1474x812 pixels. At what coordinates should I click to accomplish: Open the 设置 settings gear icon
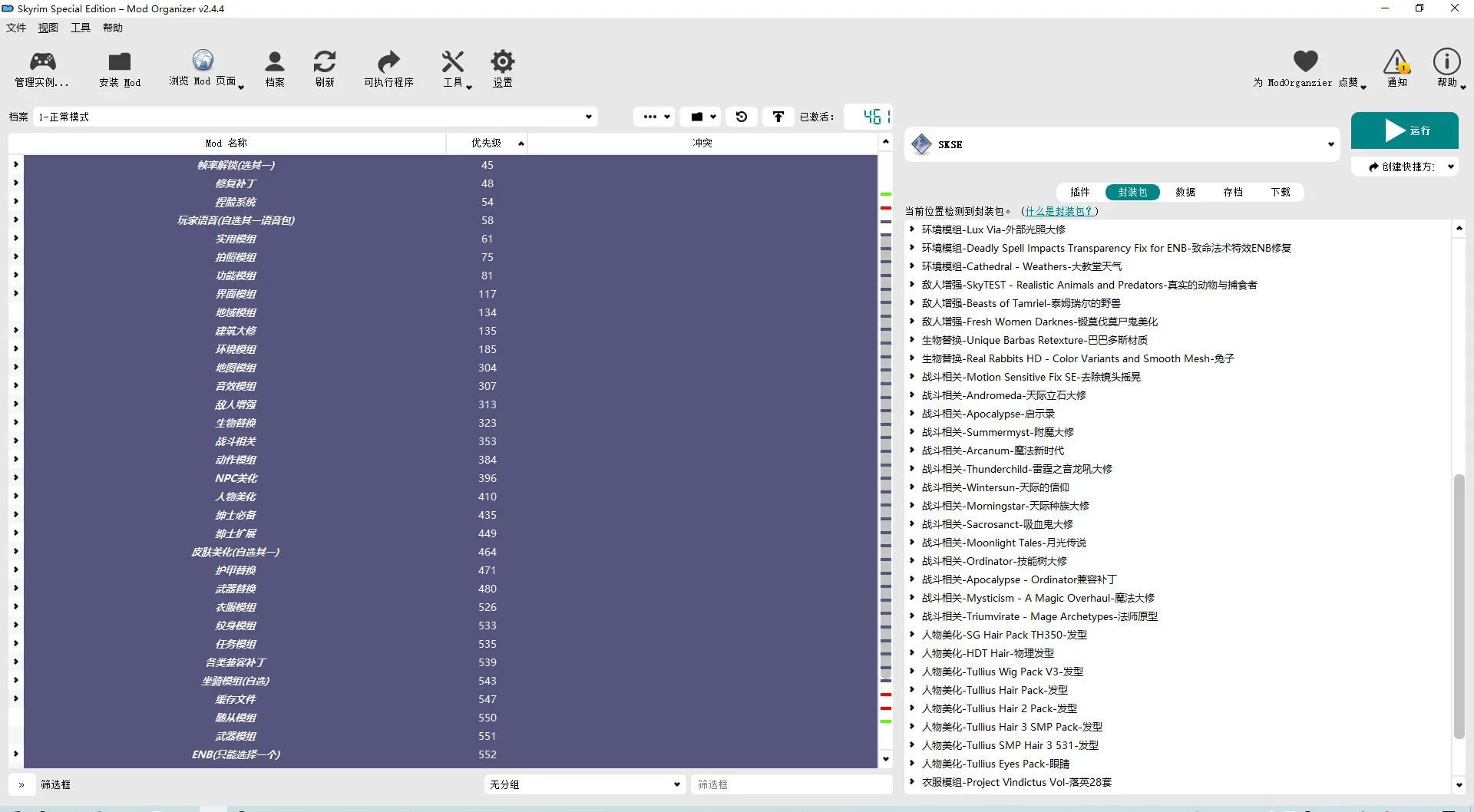[502, 61]
